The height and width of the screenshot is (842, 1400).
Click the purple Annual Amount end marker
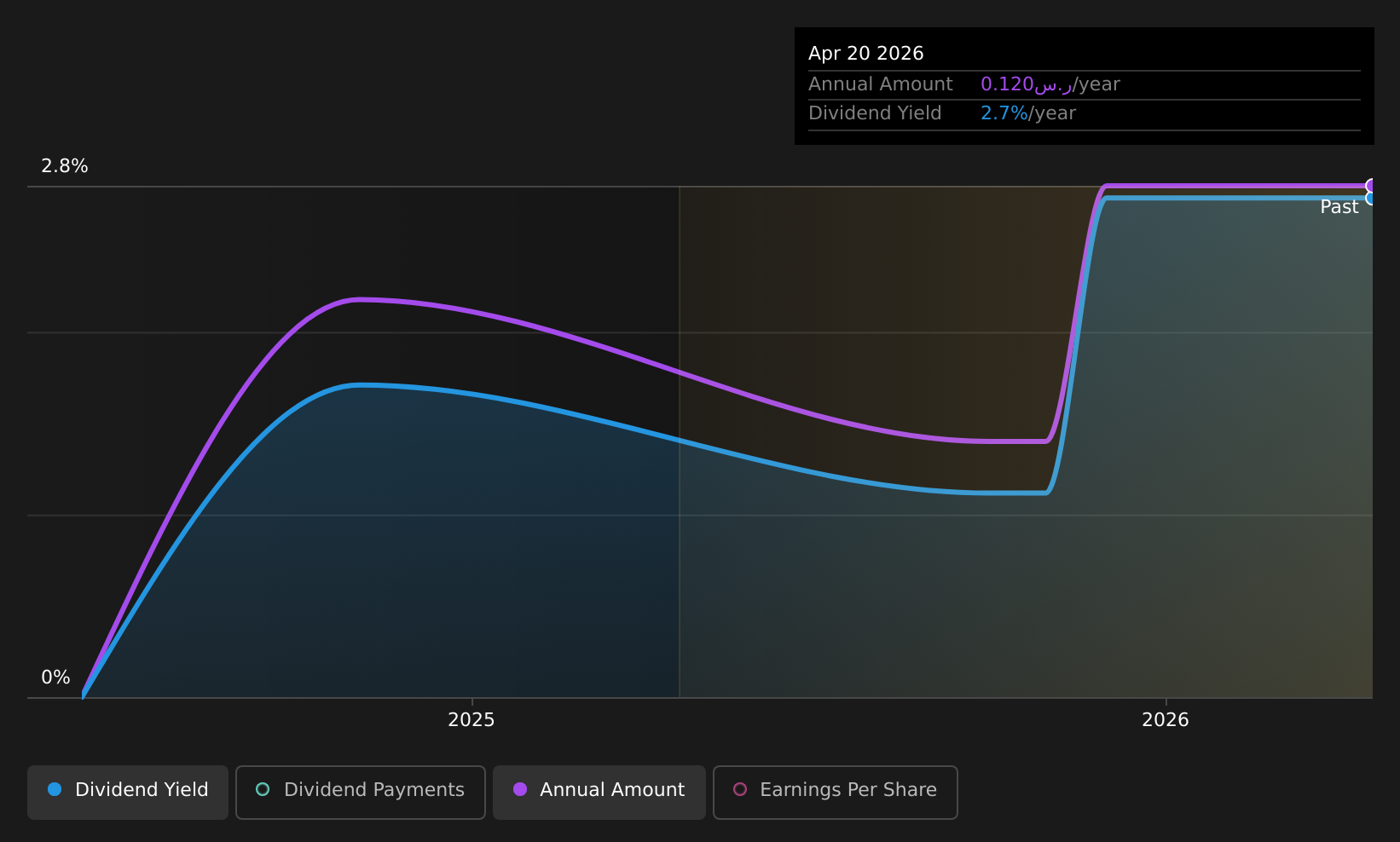coord(1371,186)
